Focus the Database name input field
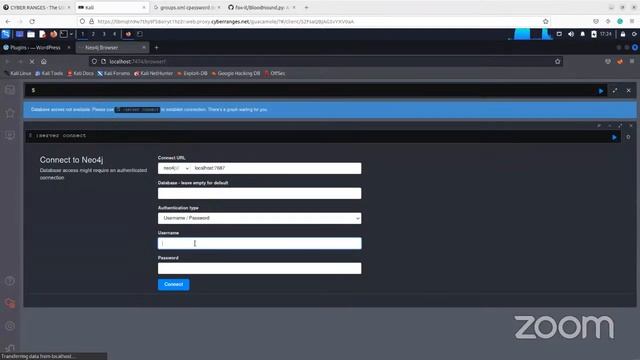Screen dimensions: 640x360 (x=260, y=193)
